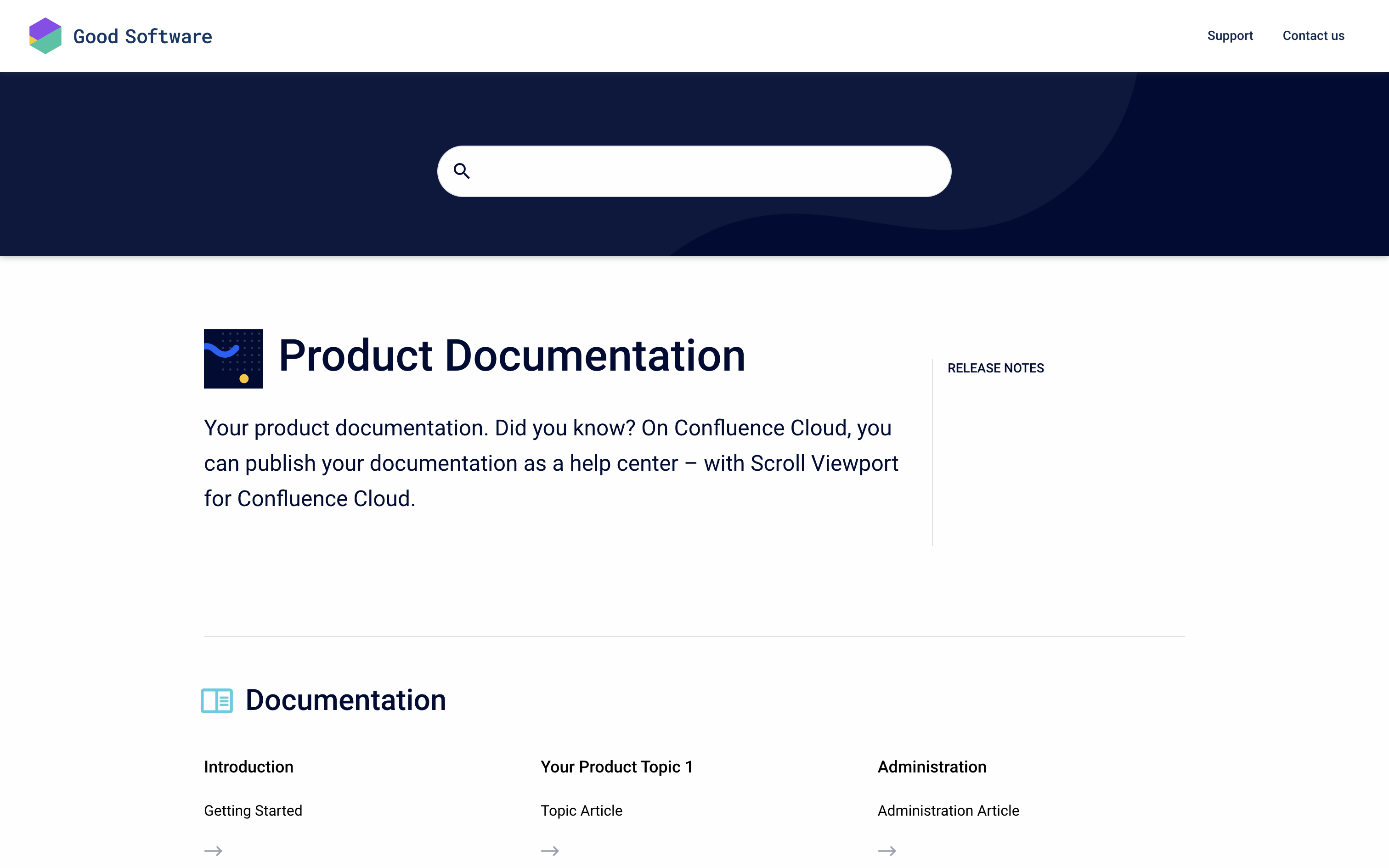Screen dimensions: 1389x868
Task: Open the Introduction topic heading
Action: click(x=248, y=767)
